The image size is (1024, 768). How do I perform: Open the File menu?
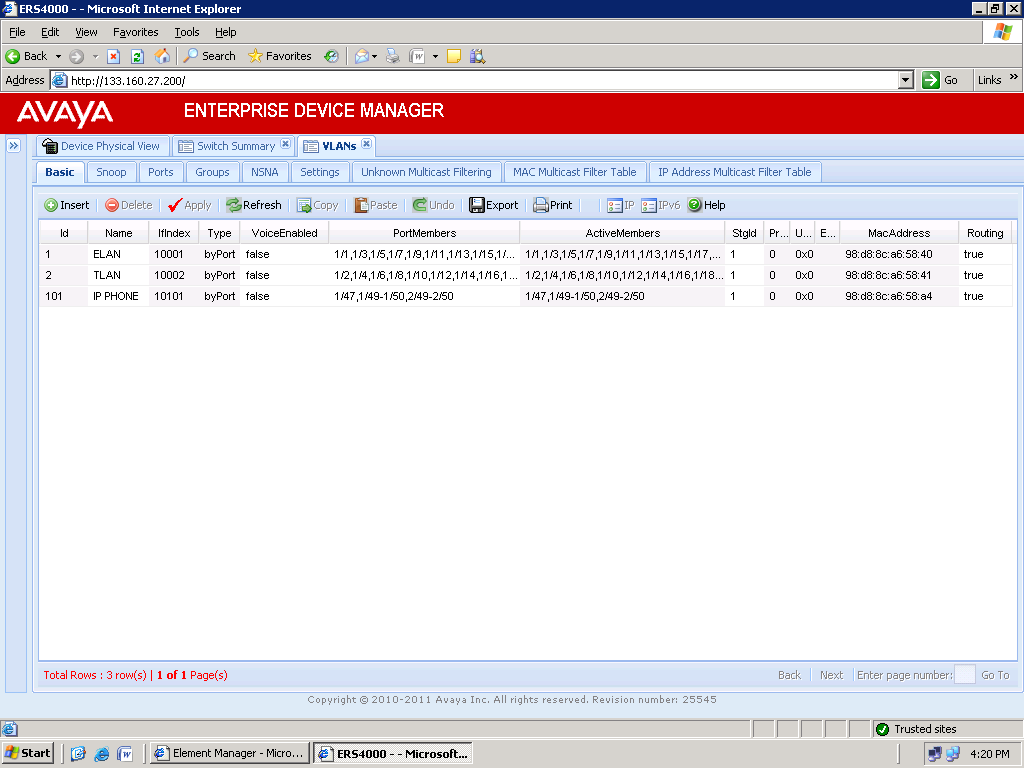17,32
